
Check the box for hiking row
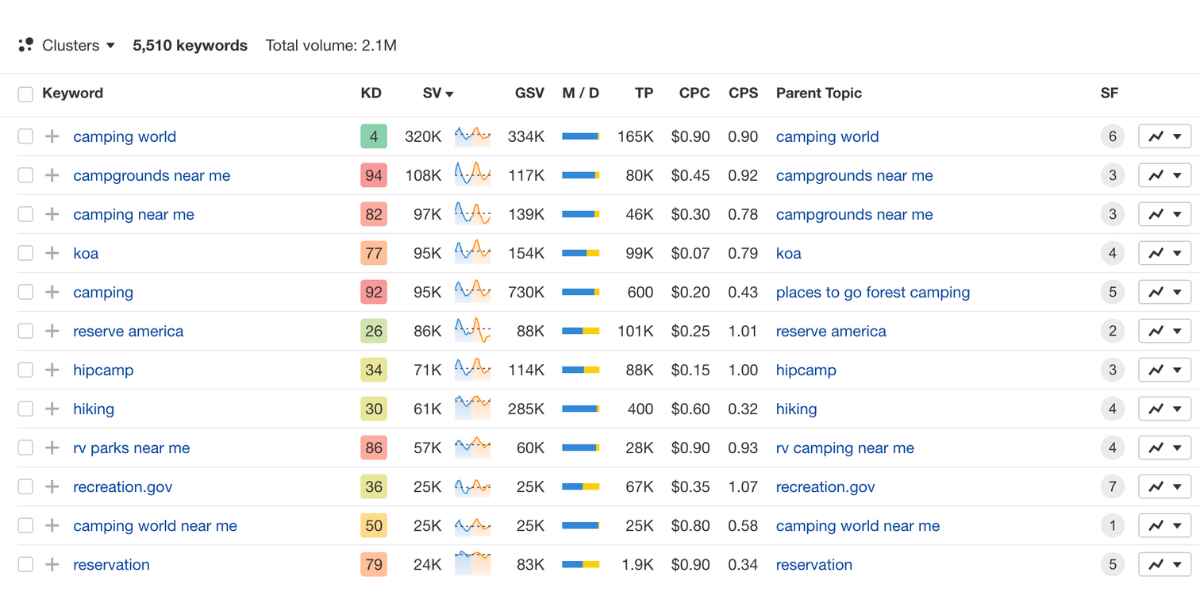pyautogui.click(x=25, y=410)
